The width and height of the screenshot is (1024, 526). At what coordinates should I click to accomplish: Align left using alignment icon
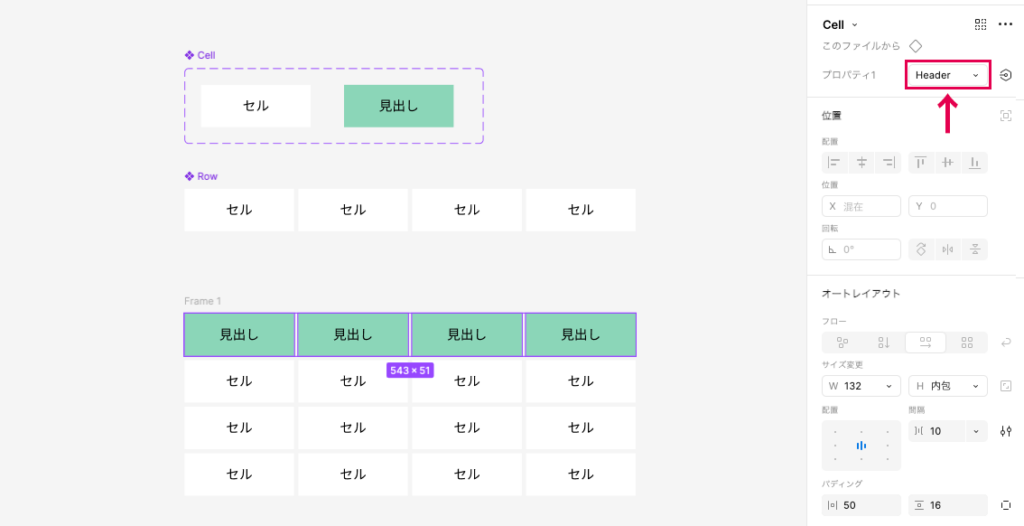click(834, 162)
